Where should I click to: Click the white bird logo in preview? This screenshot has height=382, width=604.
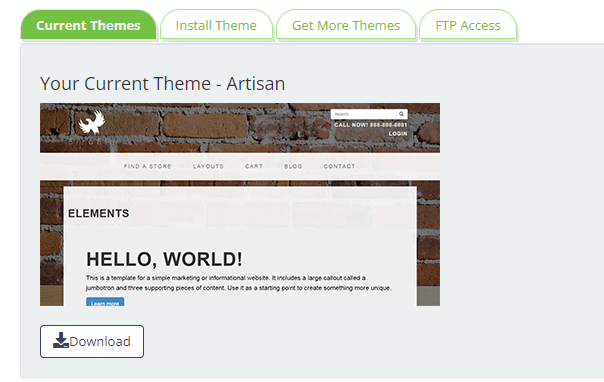[x=92, y=122]
